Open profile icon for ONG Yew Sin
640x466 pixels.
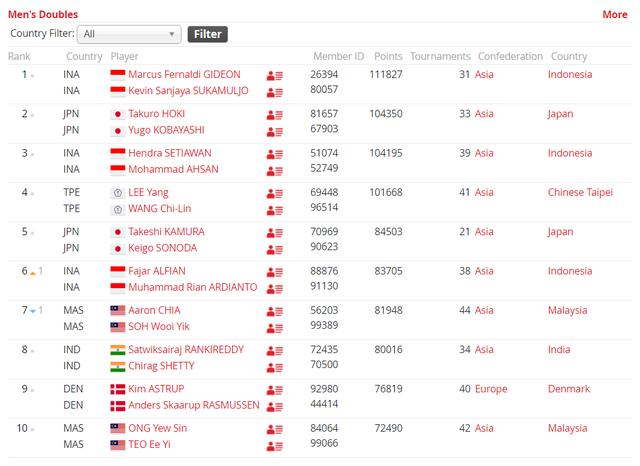(275, 429)
